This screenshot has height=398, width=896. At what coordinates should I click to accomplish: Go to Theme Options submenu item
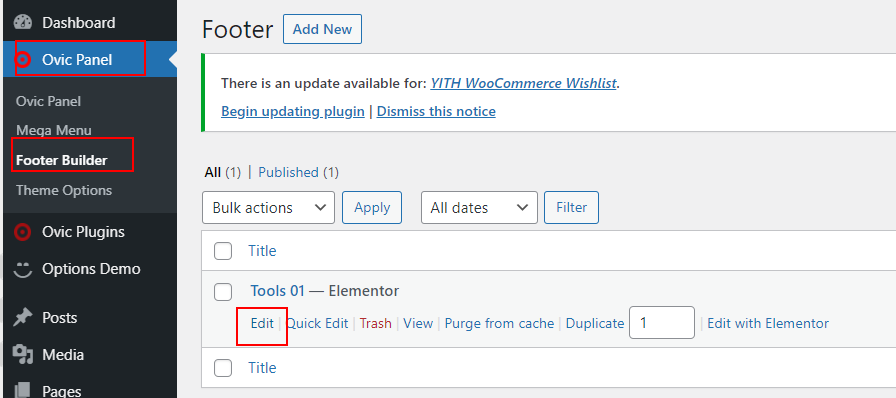[x=64, y=190]
